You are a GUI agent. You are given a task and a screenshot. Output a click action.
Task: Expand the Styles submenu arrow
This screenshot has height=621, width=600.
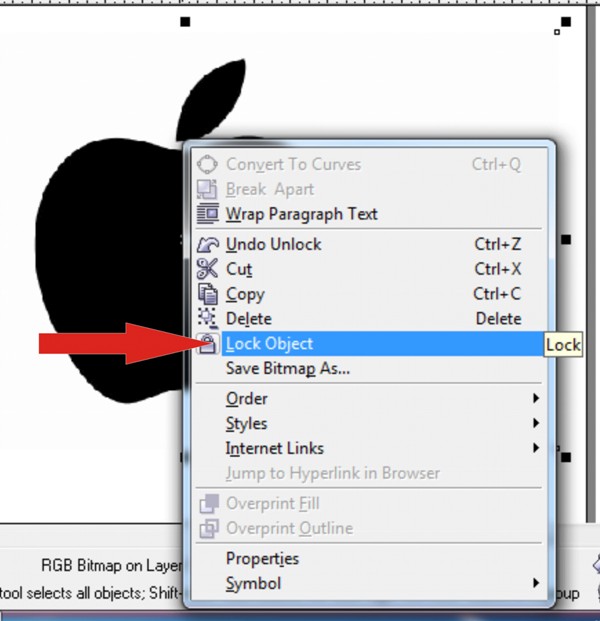coord(535,423)
